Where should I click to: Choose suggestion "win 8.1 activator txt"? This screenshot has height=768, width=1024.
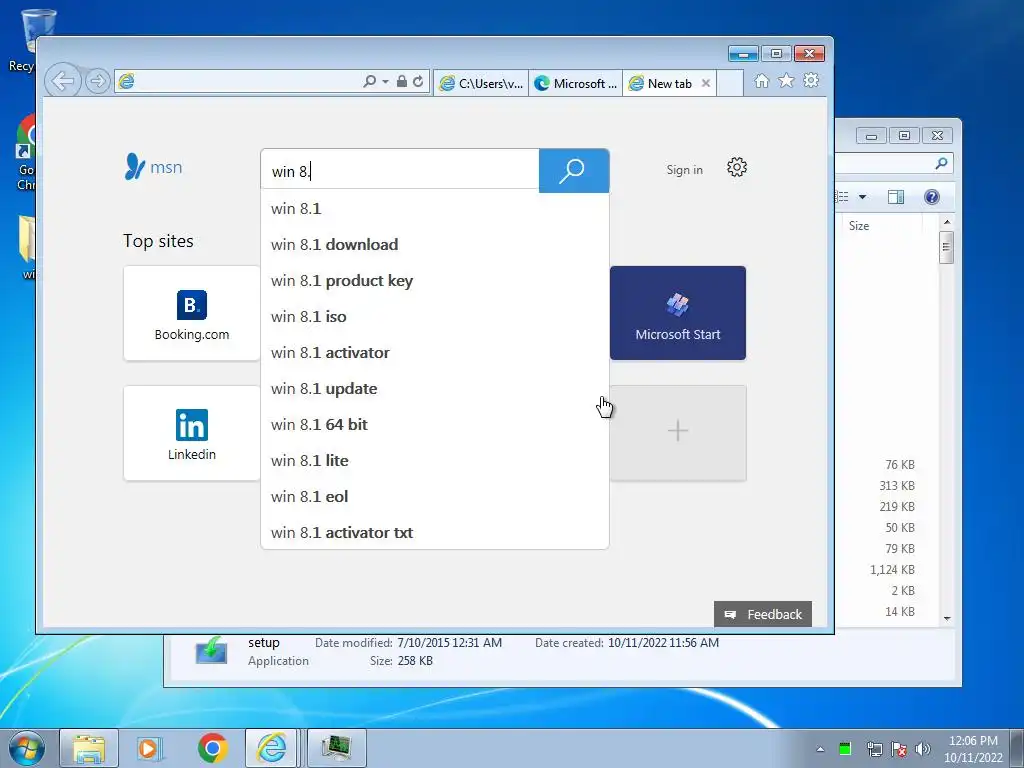(x=434, y=532)
